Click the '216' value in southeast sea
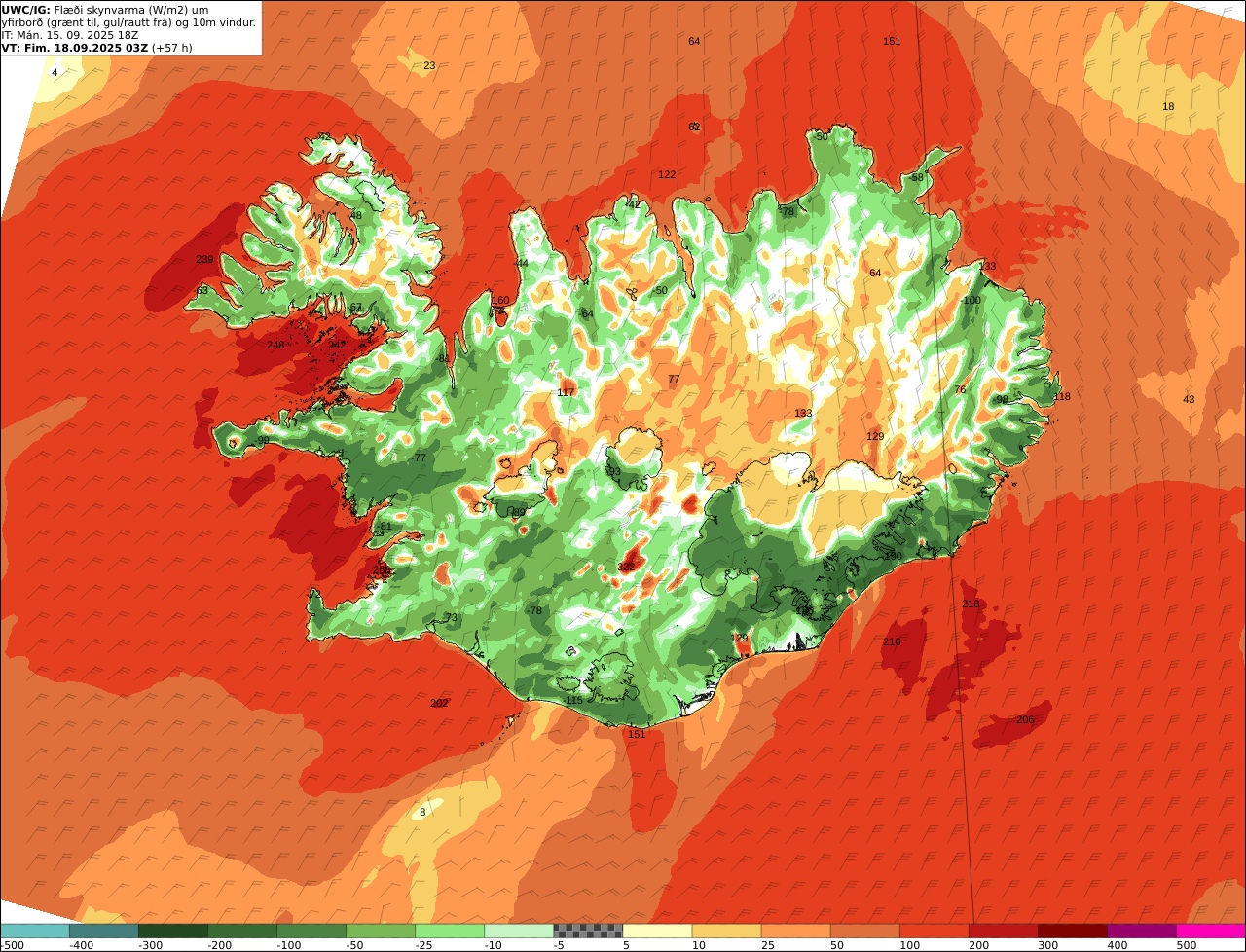 pos(892,641)
